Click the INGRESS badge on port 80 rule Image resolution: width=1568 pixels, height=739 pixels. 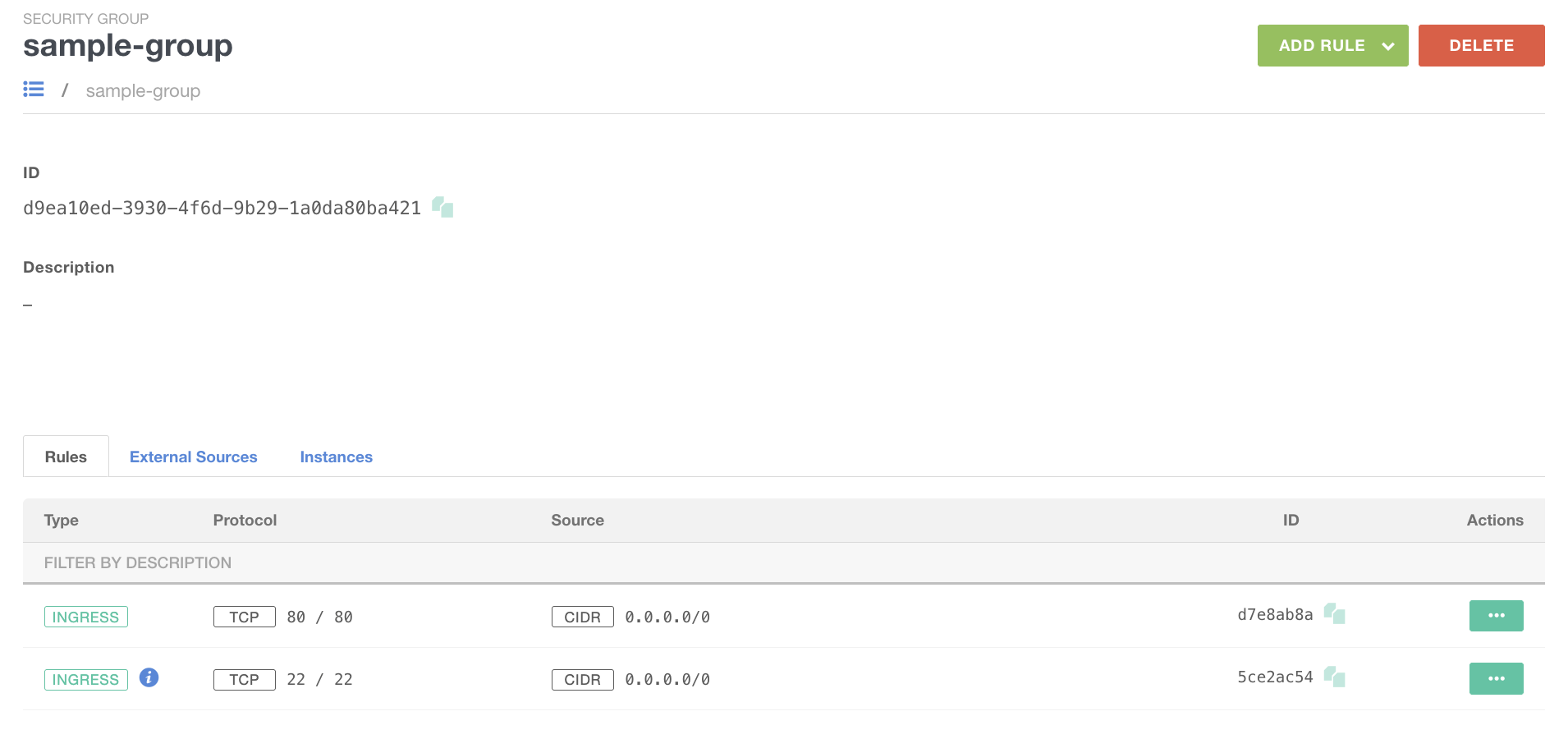85,617
